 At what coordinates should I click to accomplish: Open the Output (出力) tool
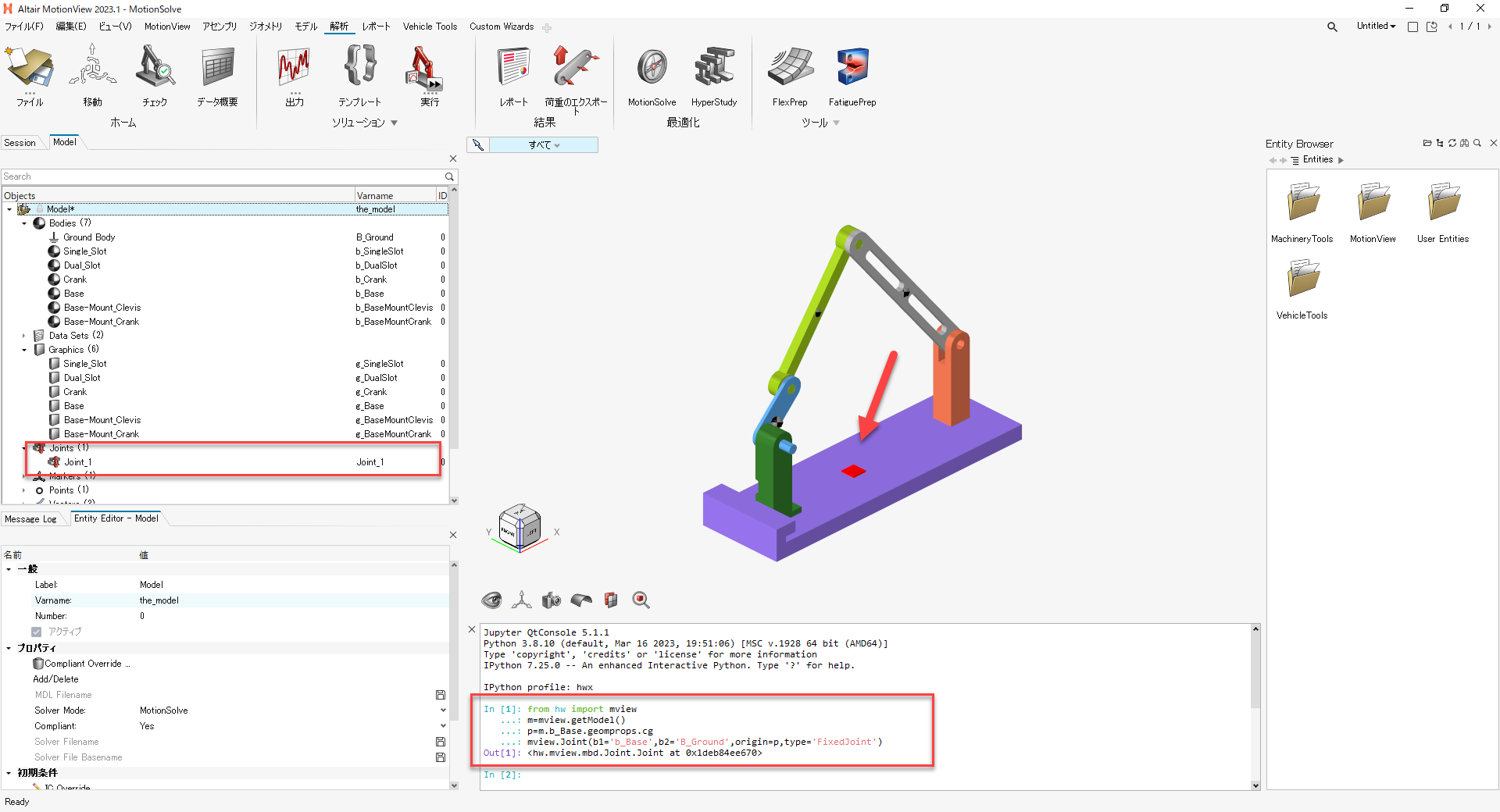coord(295,67)
